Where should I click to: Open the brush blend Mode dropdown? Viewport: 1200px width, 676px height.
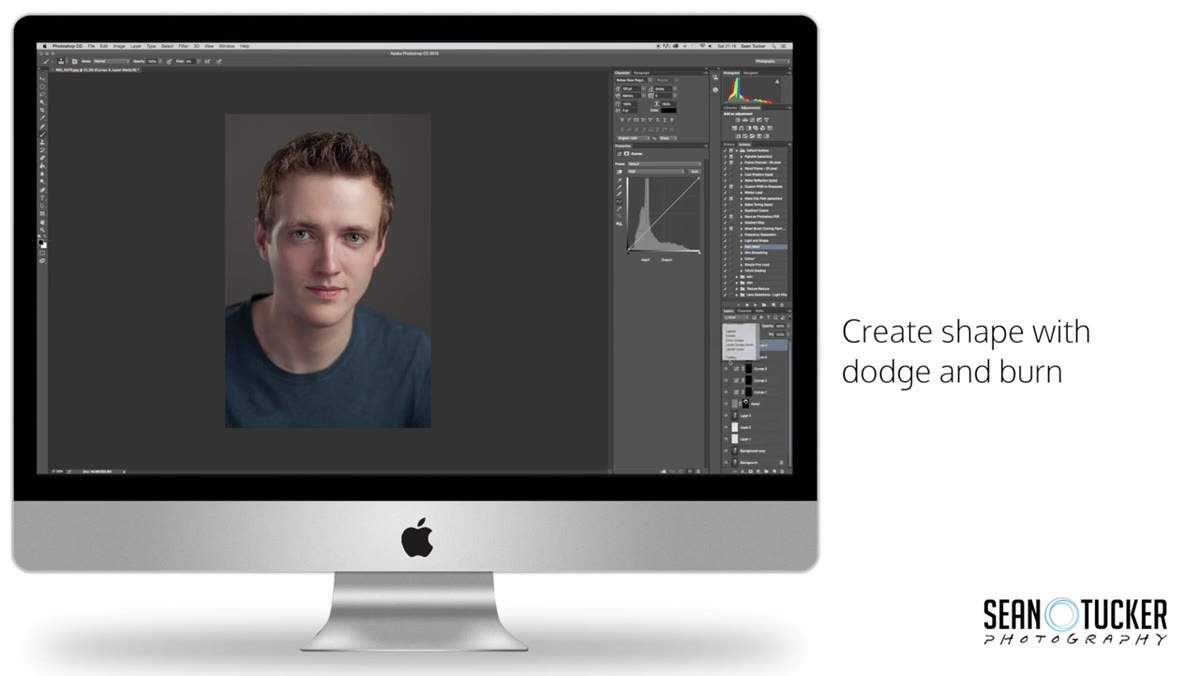[x=112, y=61]
